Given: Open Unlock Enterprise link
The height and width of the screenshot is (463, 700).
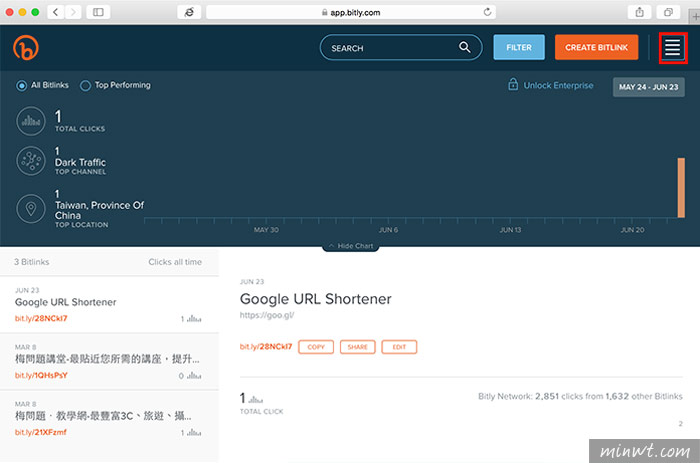Looking at the screenshot, I should click(558, 85).
